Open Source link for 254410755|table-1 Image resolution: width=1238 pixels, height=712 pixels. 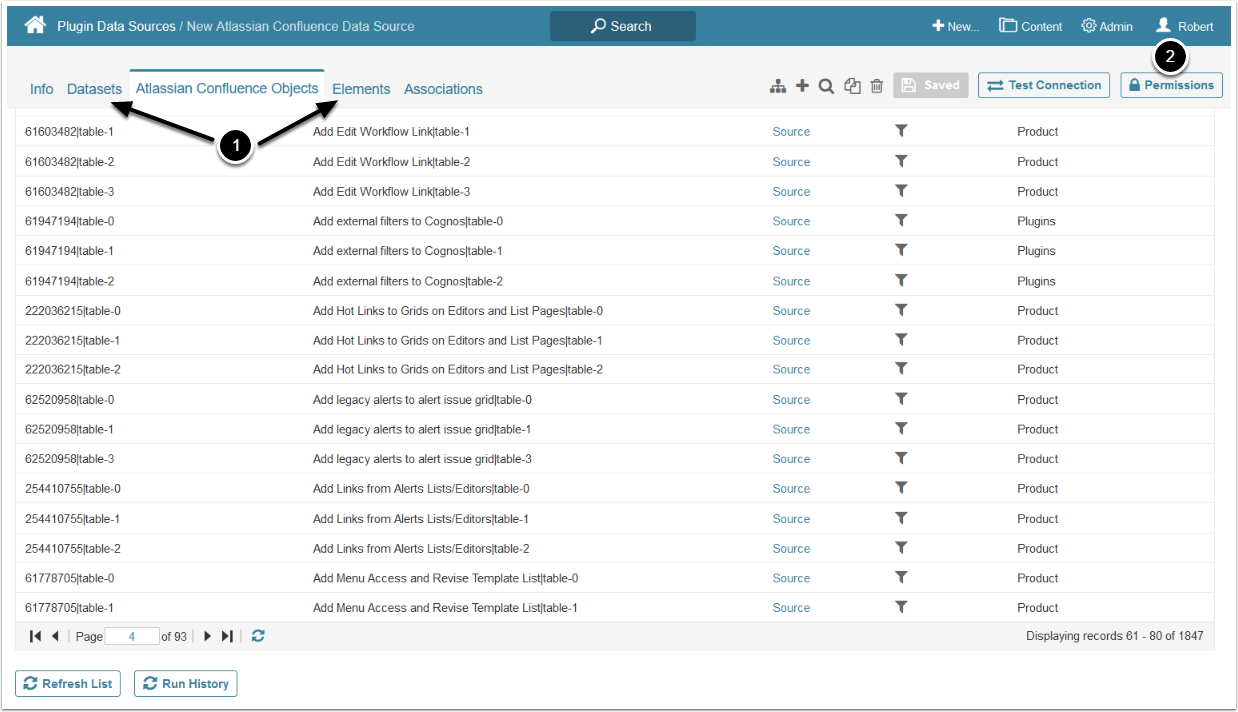[791, 518]
